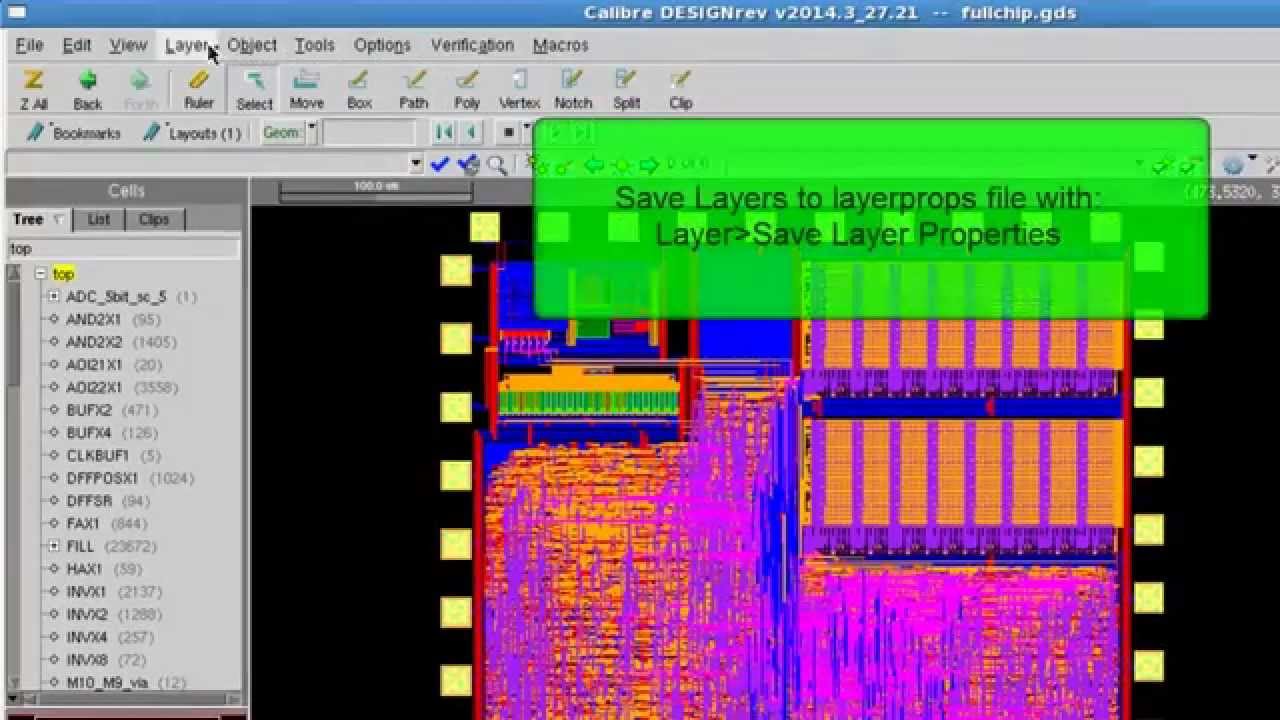Jump to first item arrow
The image size is (1280, 720).
coord(445,132)
